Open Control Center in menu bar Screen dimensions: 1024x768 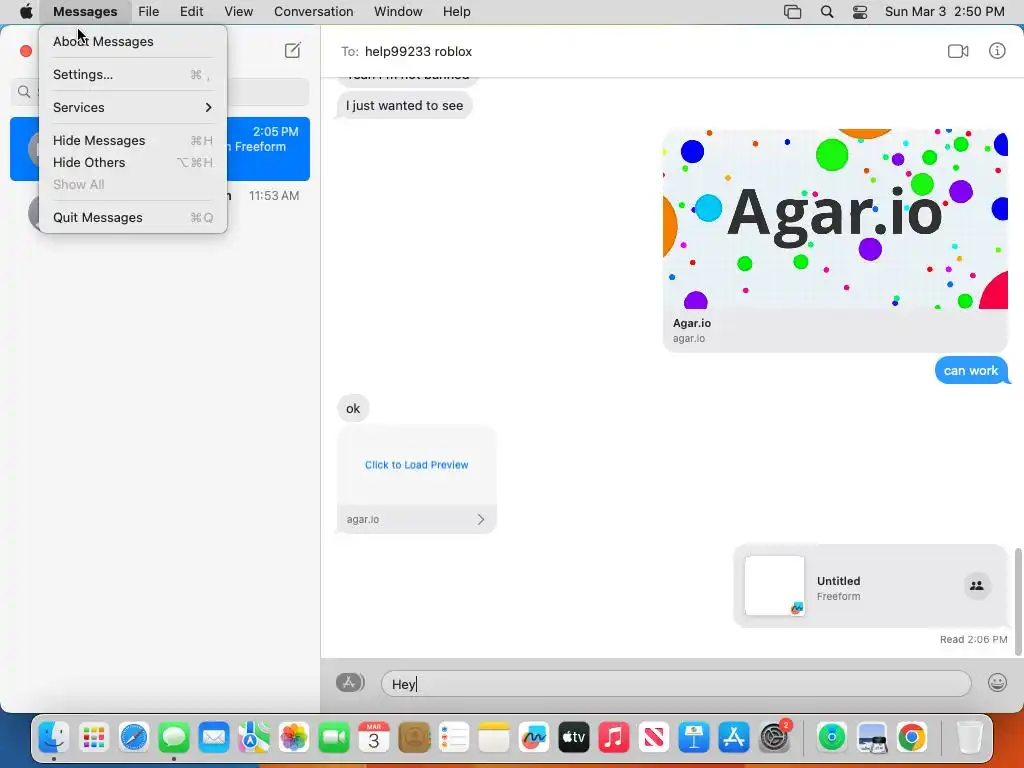click(860, 12)
